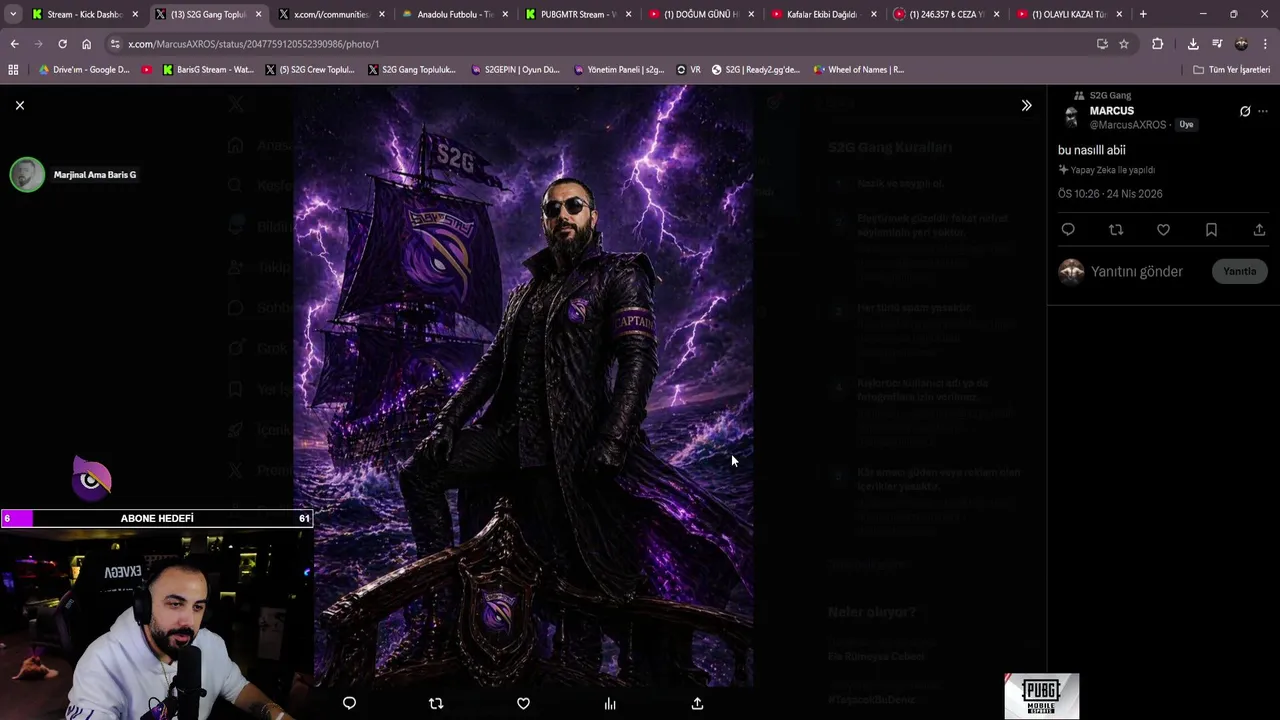The height and width of the screenshot is (720, 1280).
Task: Click the Yanıtını gönder reply field
Action: 1137,271
